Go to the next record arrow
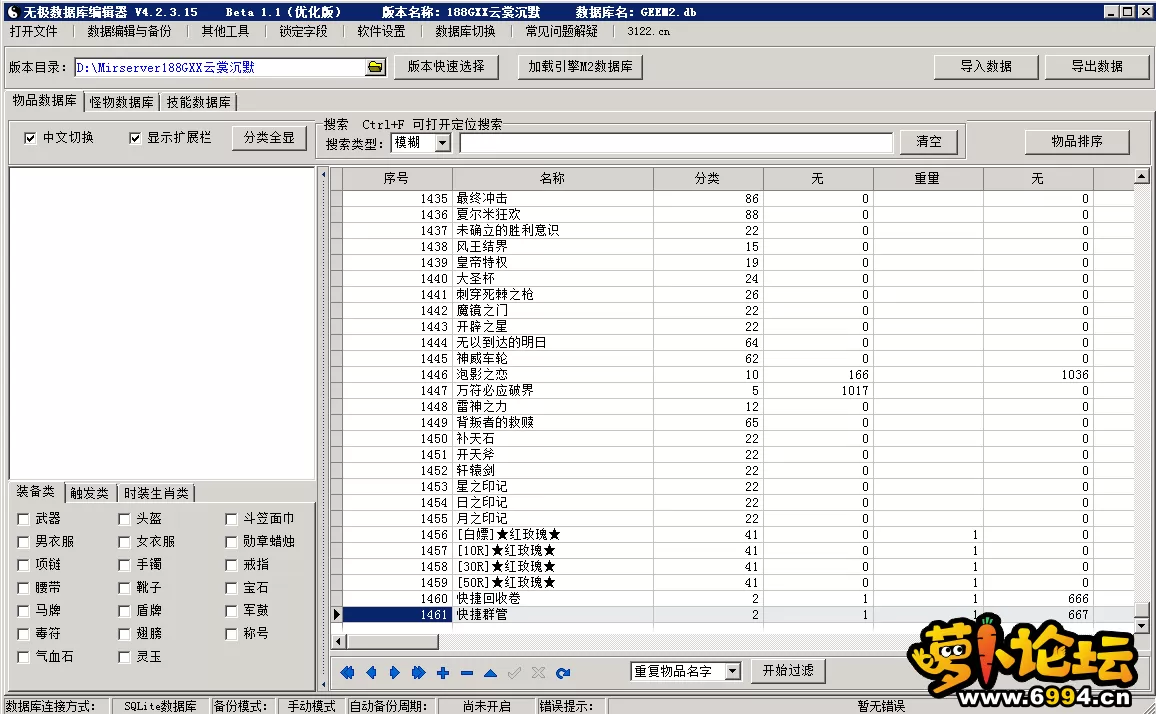The height and width of the screenshot is (714, 1156). 394,672
